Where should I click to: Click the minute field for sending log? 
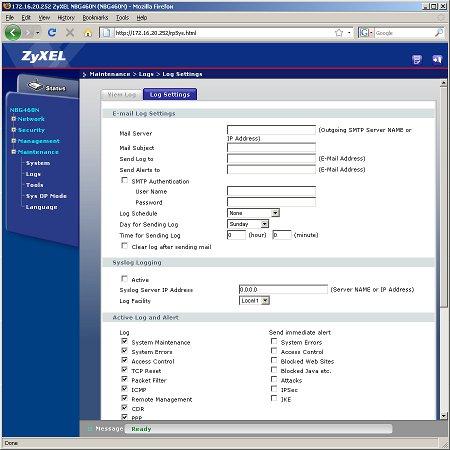click(282, 235)
